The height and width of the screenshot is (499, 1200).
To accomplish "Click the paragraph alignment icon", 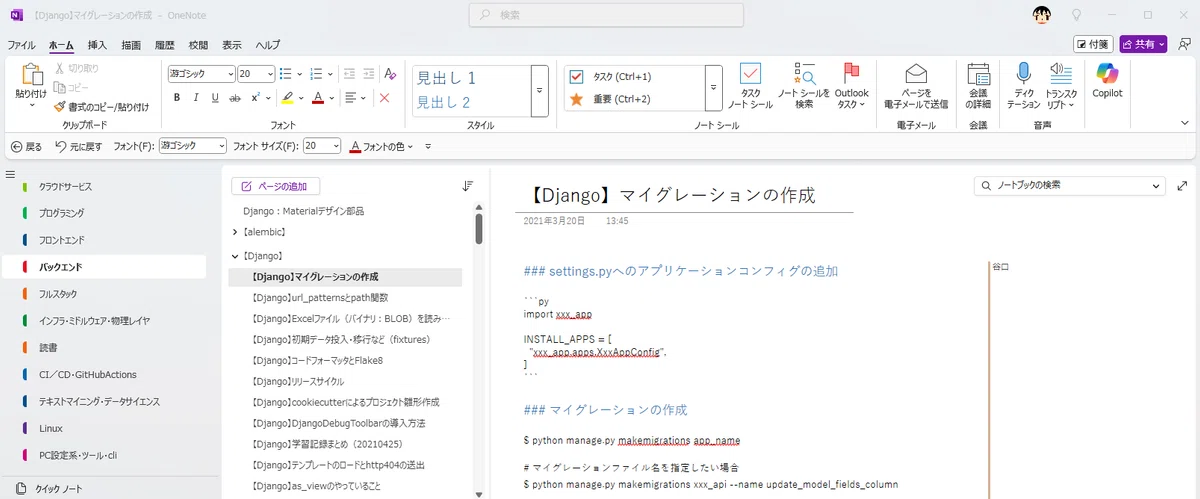I will (351, 98).
